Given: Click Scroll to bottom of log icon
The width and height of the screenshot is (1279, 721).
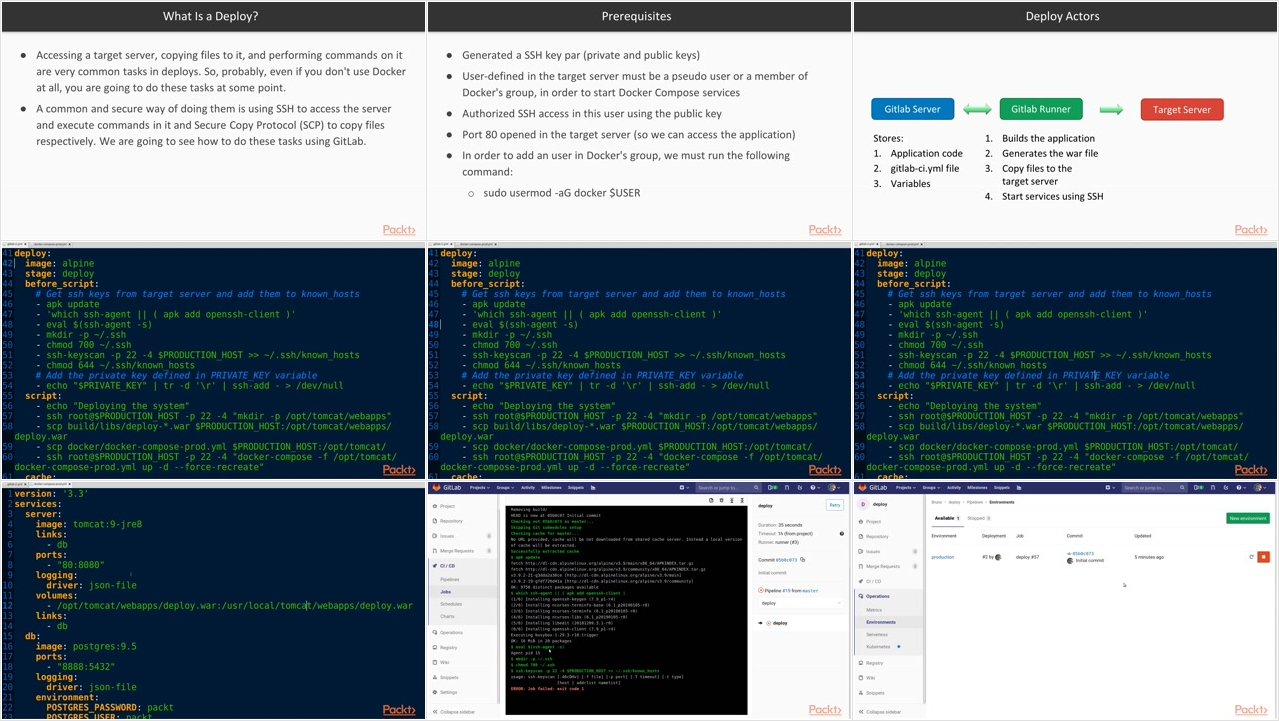Looking at the screenshot, I should click(742, 500).
